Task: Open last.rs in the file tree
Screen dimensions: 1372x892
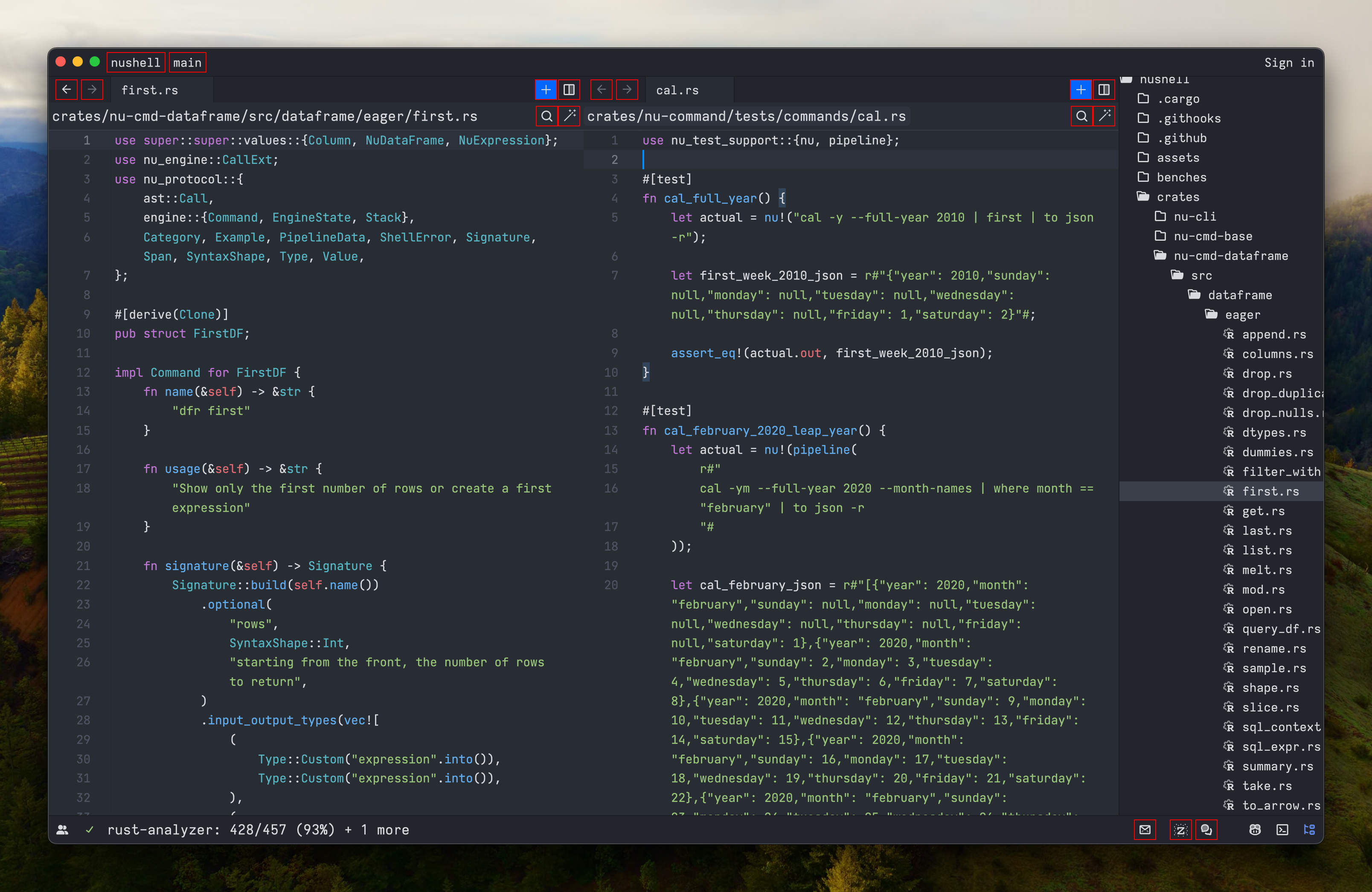Action: point(1266,531)
